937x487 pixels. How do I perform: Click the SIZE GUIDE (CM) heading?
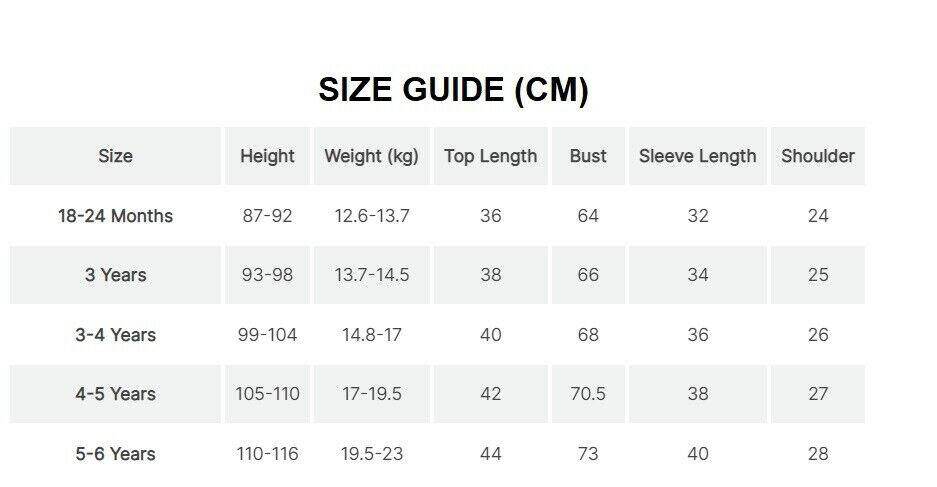(x=453, y=90)
